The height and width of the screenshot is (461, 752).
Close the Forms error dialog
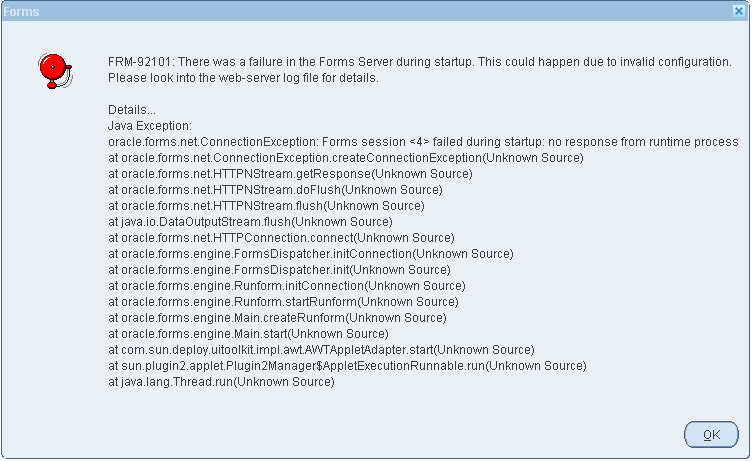coord(738,10)
